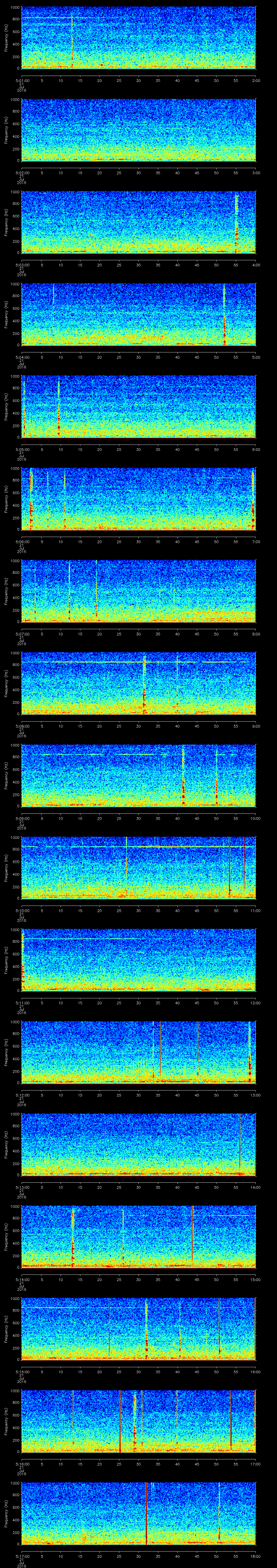The width and height of the screenshot is (277, 1568).
Task: Select the 5:06:00 start-time axis label
Action: click(x=22, y=542)
